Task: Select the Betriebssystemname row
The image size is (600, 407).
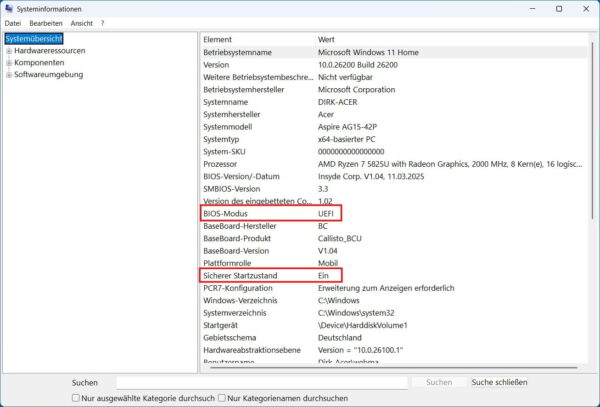Action: click(394, 52)
